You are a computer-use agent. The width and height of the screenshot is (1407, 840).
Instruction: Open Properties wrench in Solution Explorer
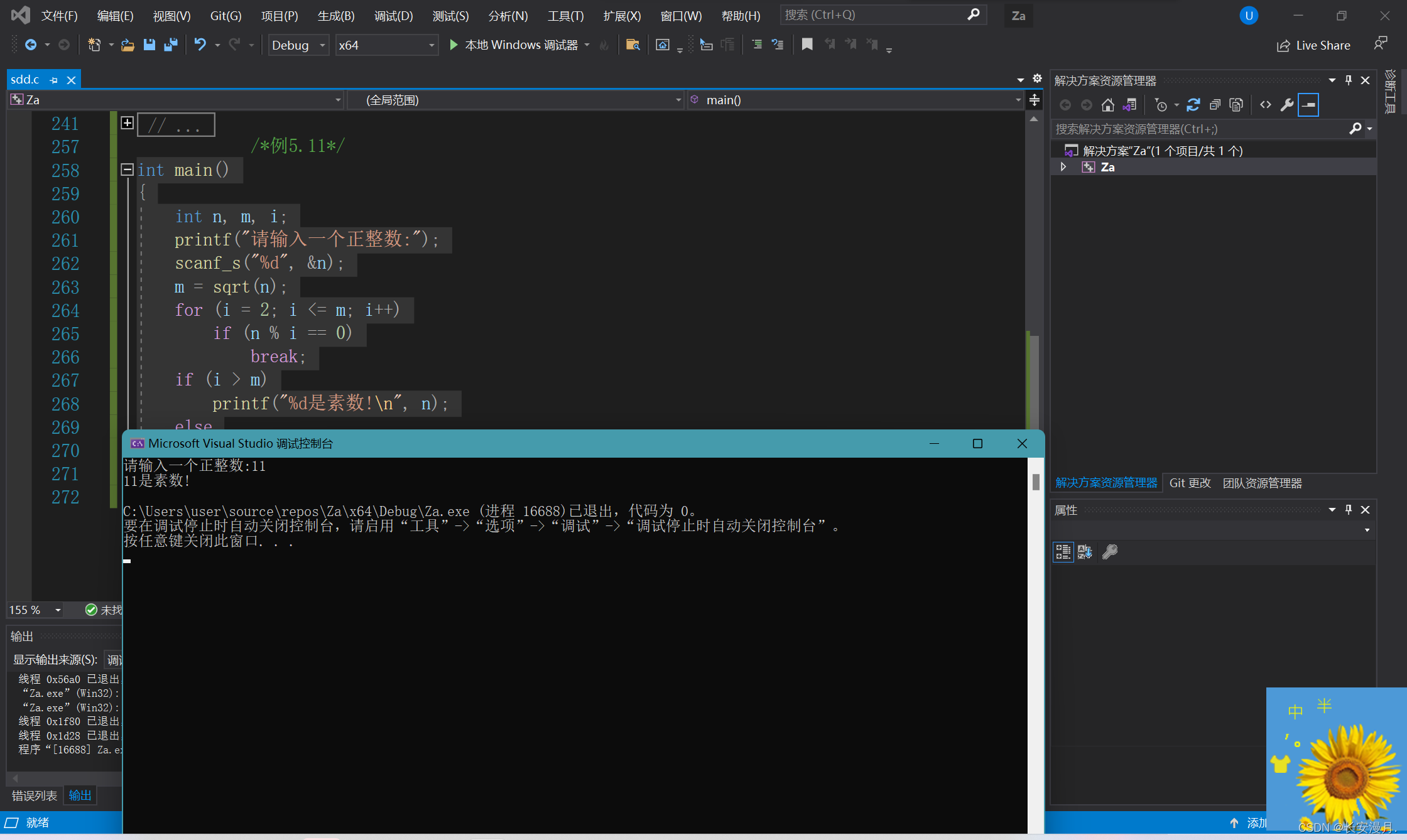point(1287,105)
